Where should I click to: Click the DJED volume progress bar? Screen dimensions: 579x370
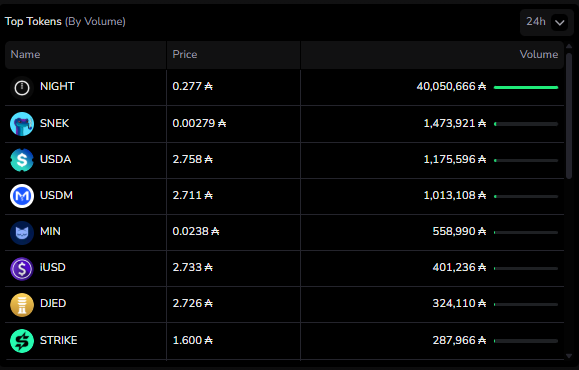coord(526,305)
